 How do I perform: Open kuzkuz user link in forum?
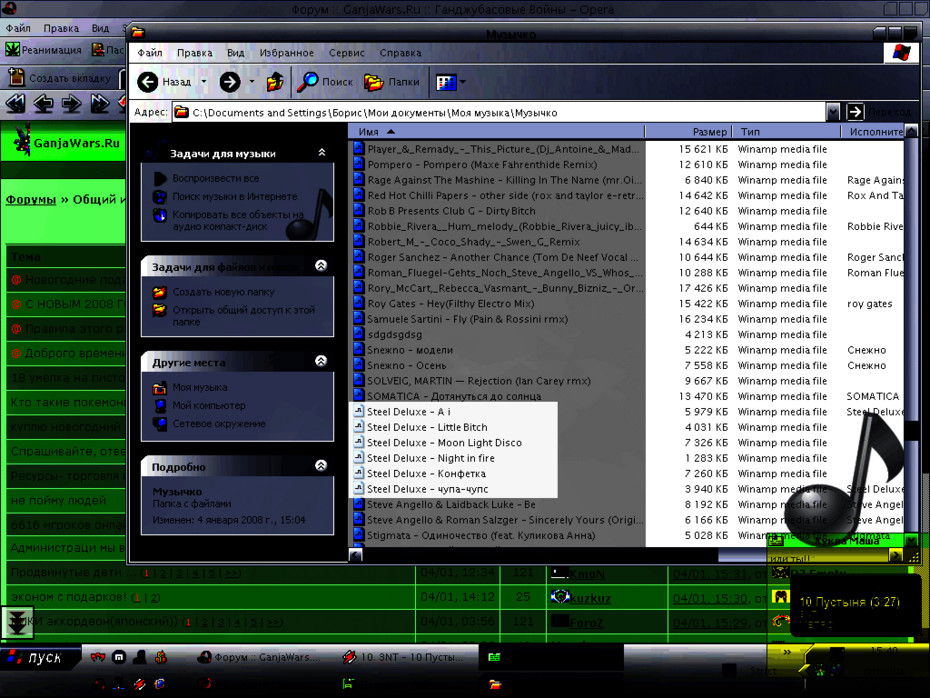(590, 598)
